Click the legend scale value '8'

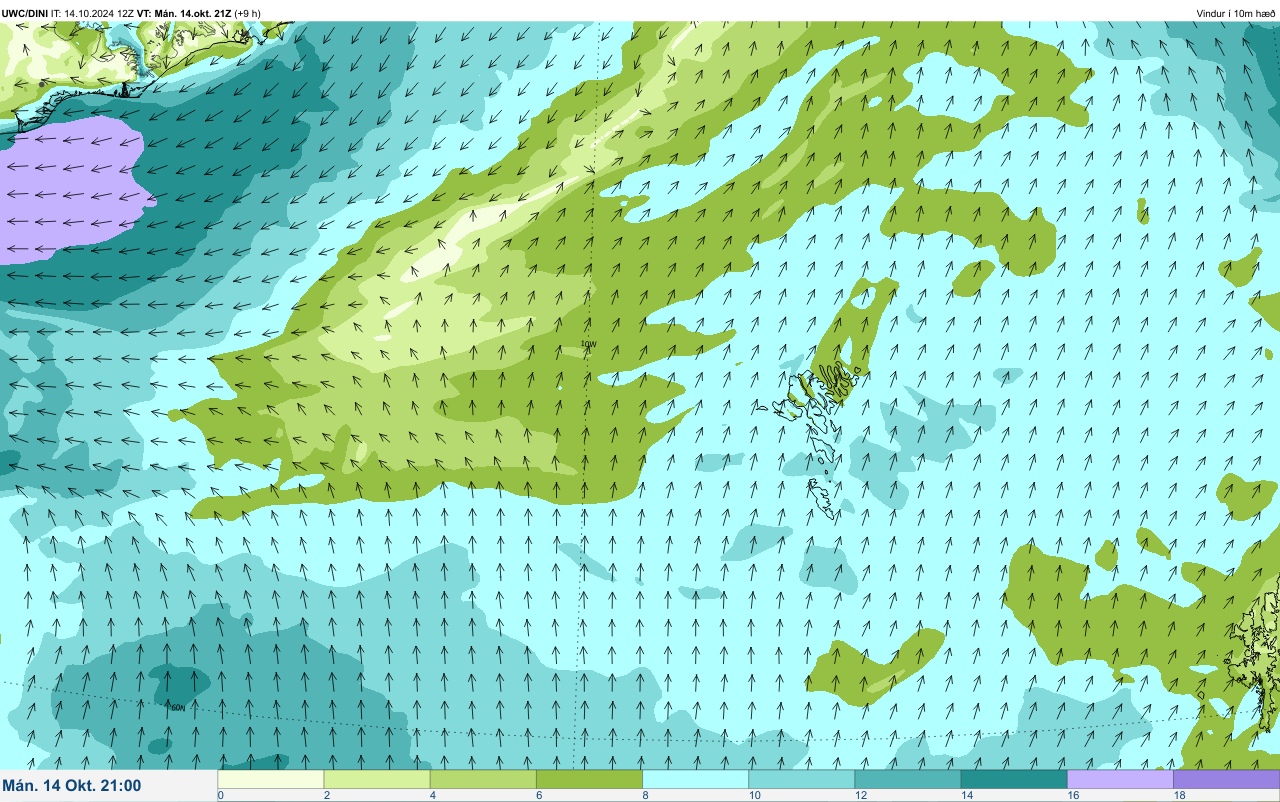click(645, 796)
